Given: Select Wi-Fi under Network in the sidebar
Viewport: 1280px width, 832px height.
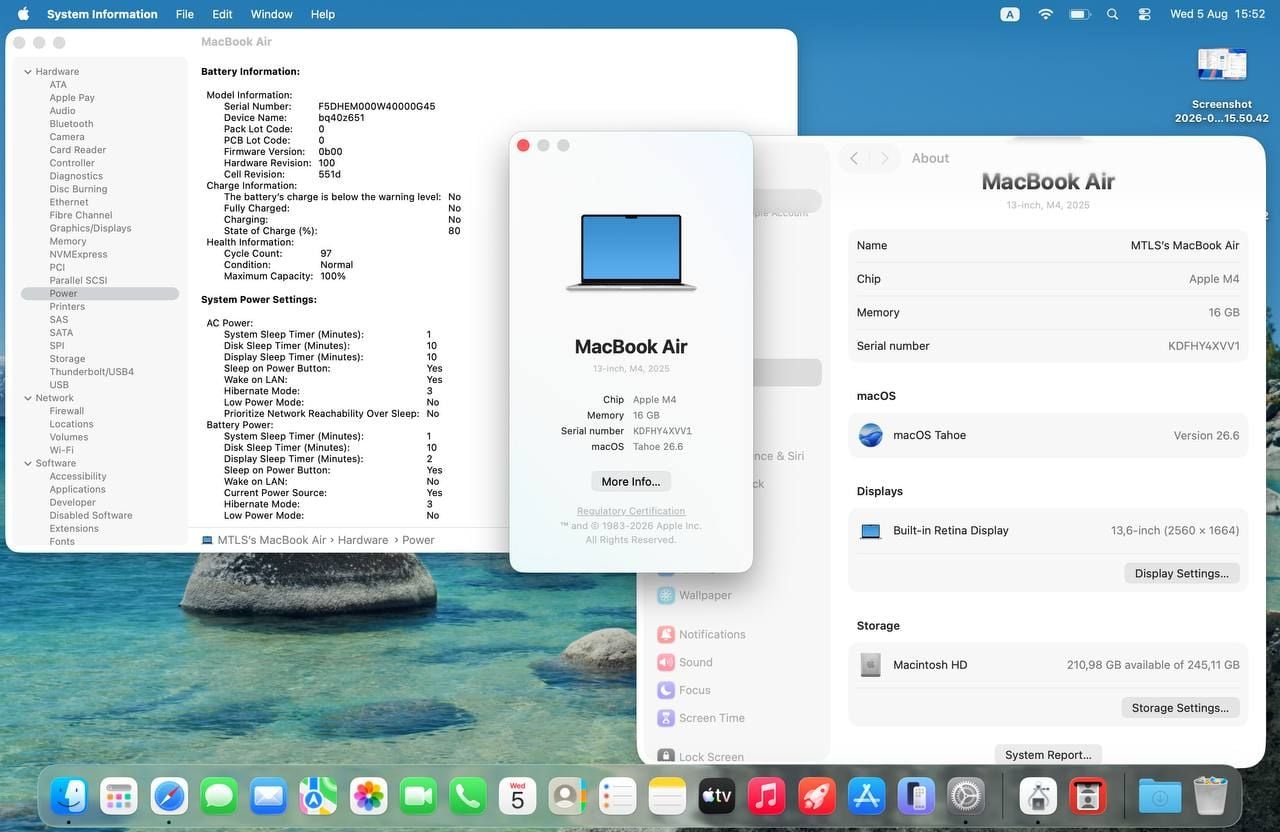Looking at the screenshot, I should tap(62, 450).
